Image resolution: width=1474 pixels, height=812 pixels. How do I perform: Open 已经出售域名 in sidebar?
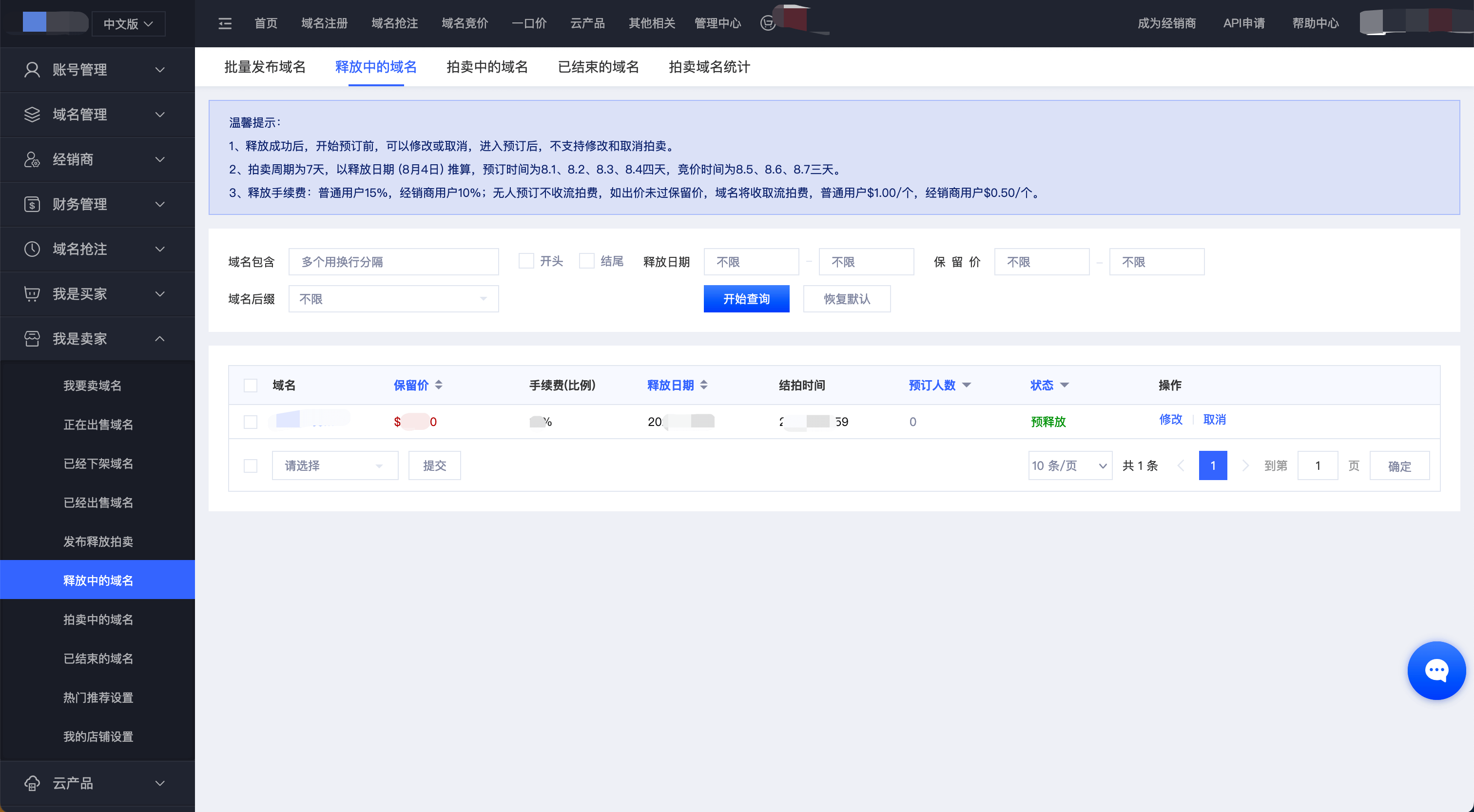(x=98, y=503)
